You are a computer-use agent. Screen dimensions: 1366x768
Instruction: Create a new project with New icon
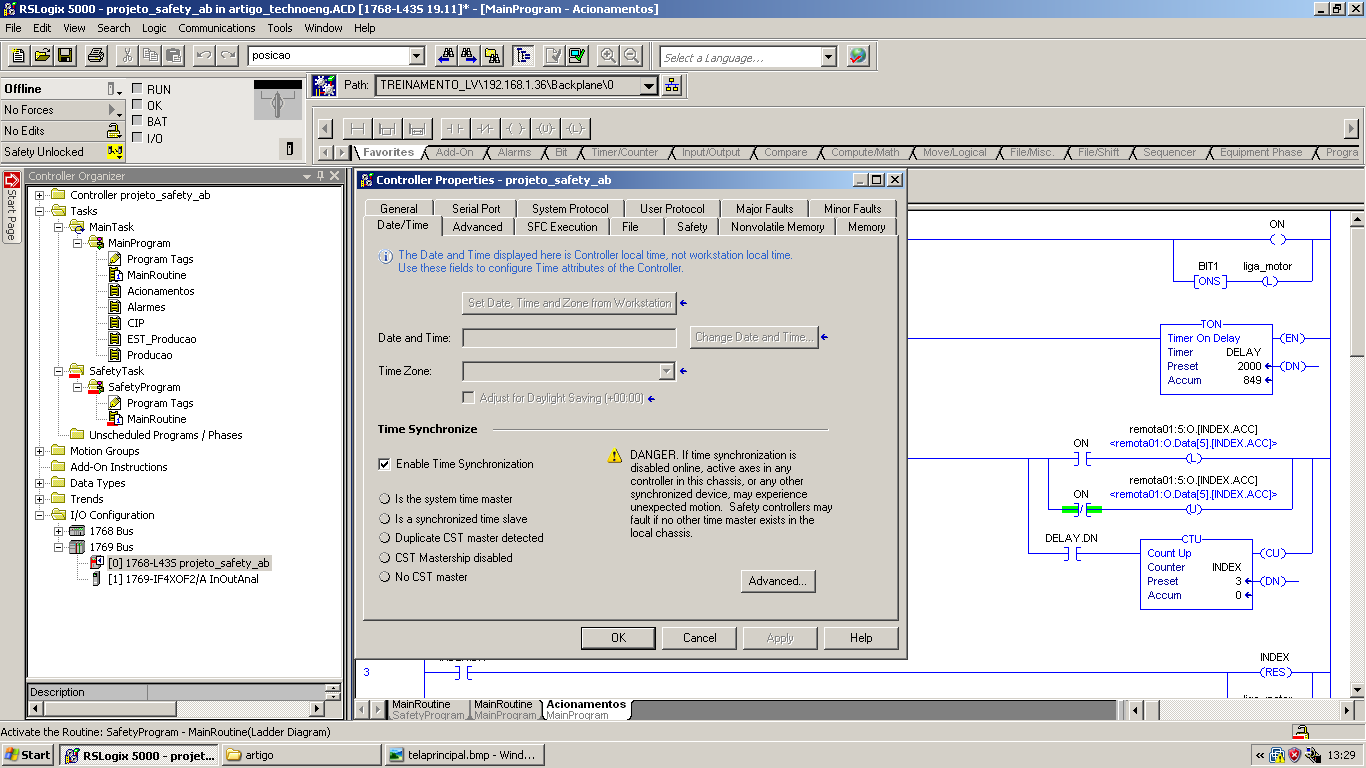tap(18, 56)
